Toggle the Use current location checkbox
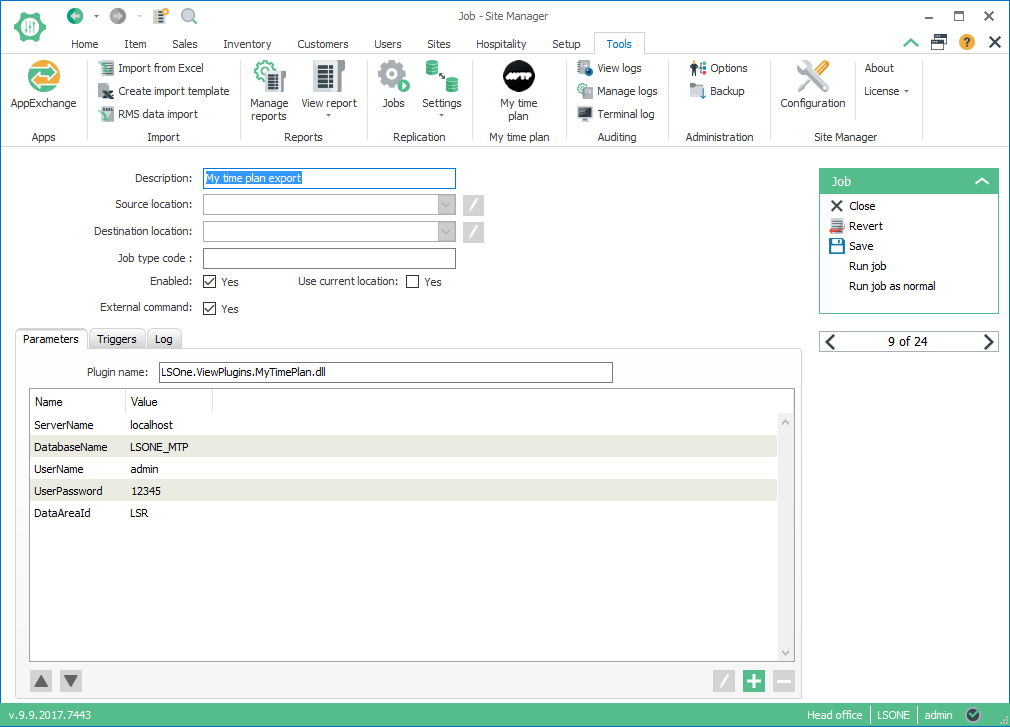Viewport: 1010px width, 727px height. coord(413,282)
